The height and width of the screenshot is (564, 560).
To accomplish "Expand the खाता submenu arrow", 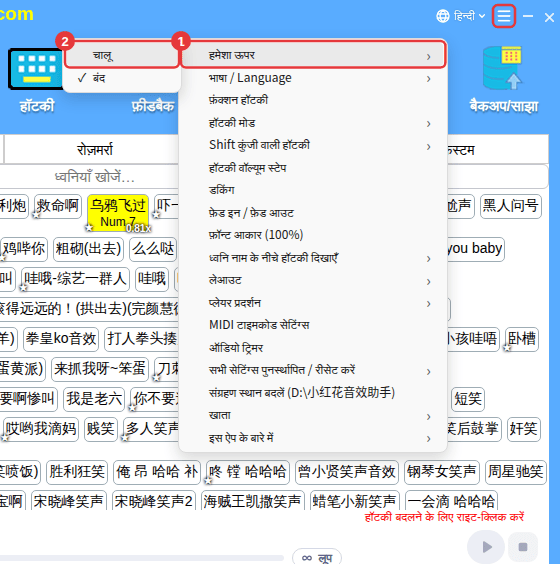I will (x=428, y=417).
